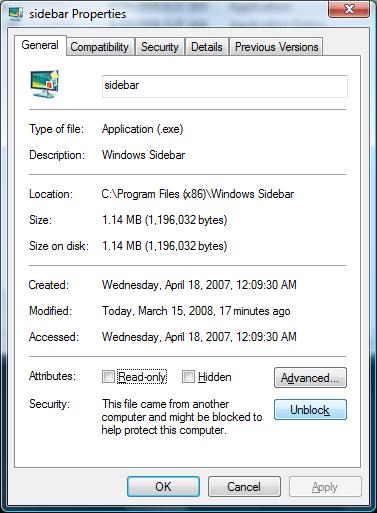Screen dimensions: 377x513
Task: Click the file name field containing sidebar
Action: pos(225,86)
